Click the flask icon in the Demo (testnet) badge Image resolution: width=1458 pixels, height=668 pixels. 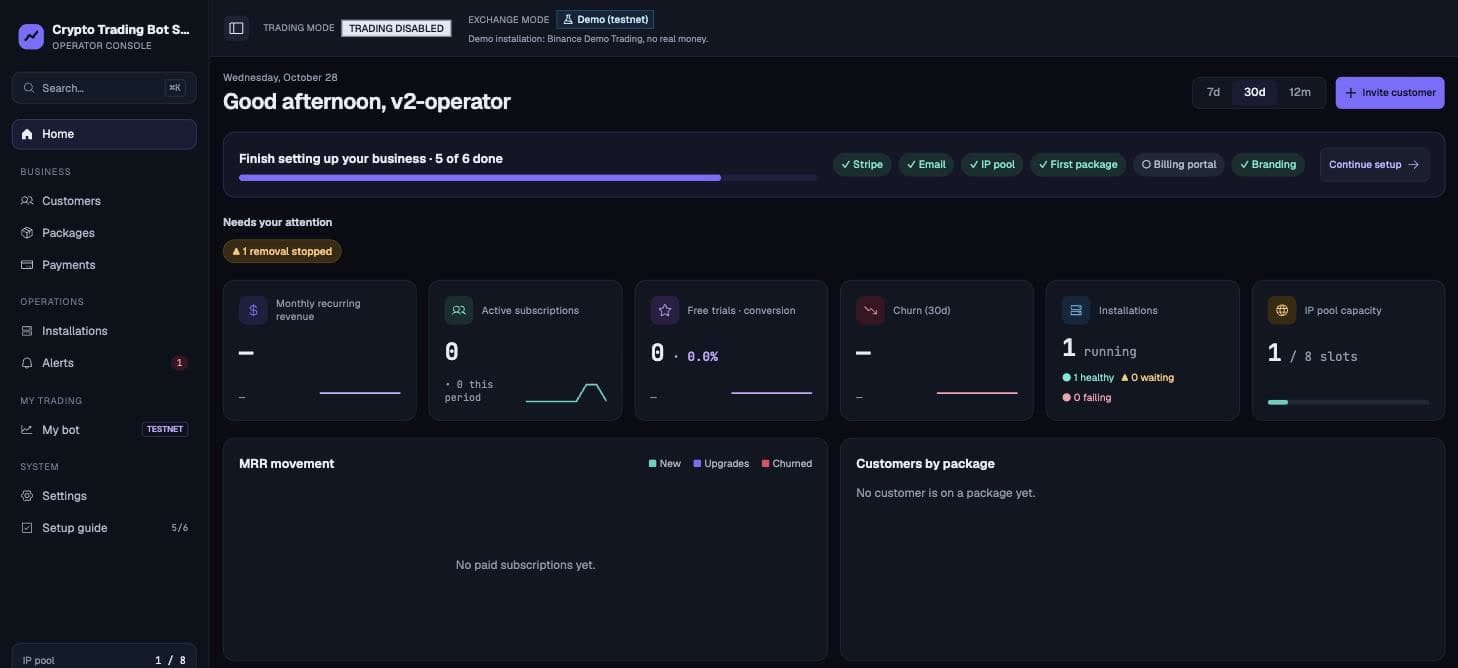point(569,19)
